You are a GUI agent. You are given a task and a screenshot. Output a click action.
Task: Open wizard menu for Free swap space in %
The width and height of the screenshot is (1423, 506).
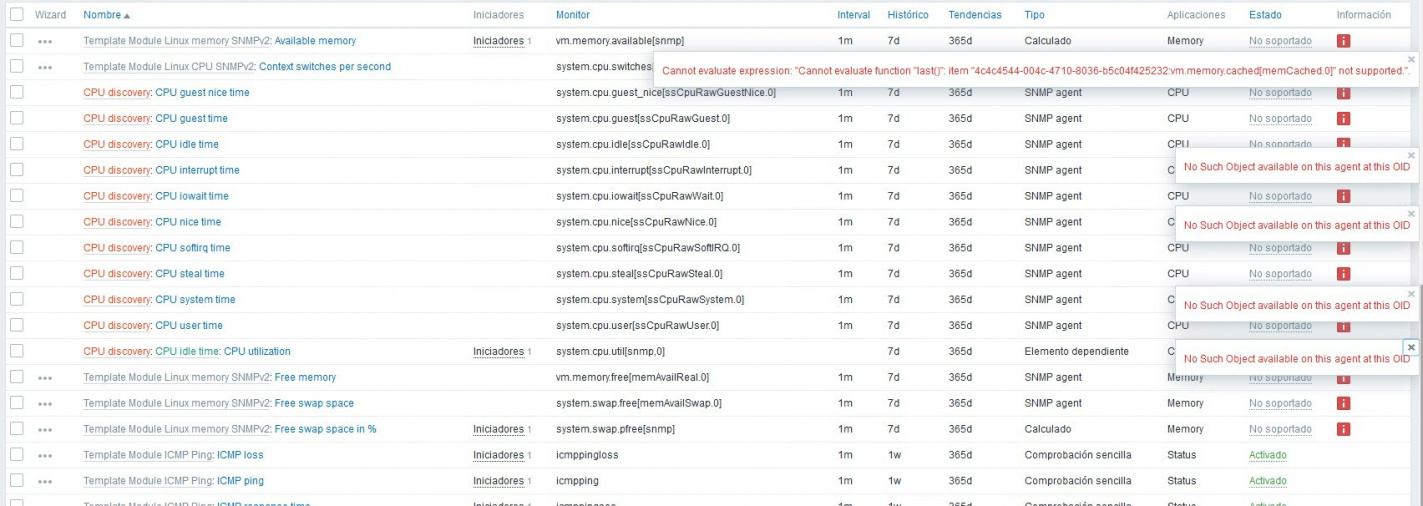(45, 430)
